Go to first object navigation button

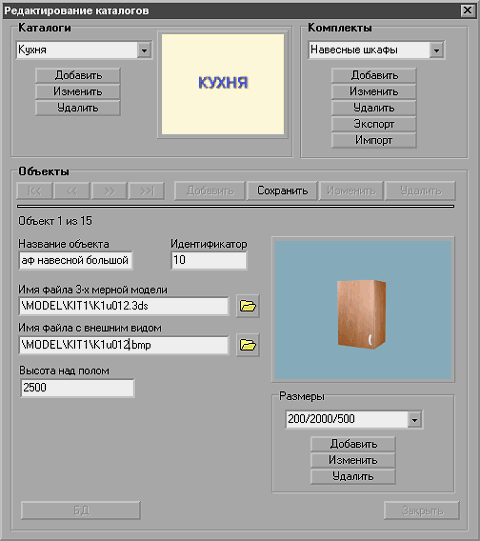coord(35,191)
